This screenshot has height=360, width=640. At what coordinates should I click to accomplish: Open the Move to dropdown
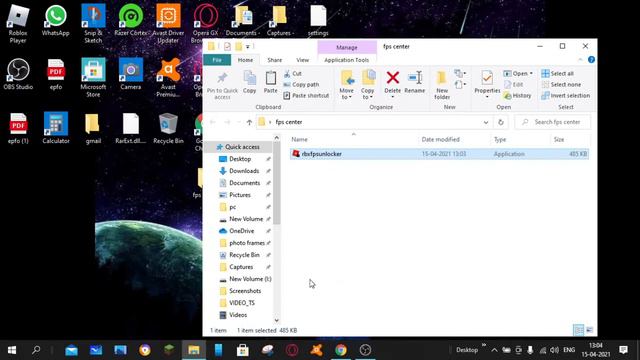[x=347, y=85]
